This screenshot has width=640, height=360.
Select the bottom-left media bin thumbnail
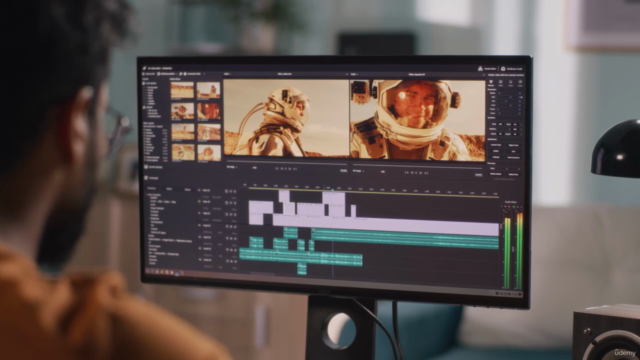(183, 152)
